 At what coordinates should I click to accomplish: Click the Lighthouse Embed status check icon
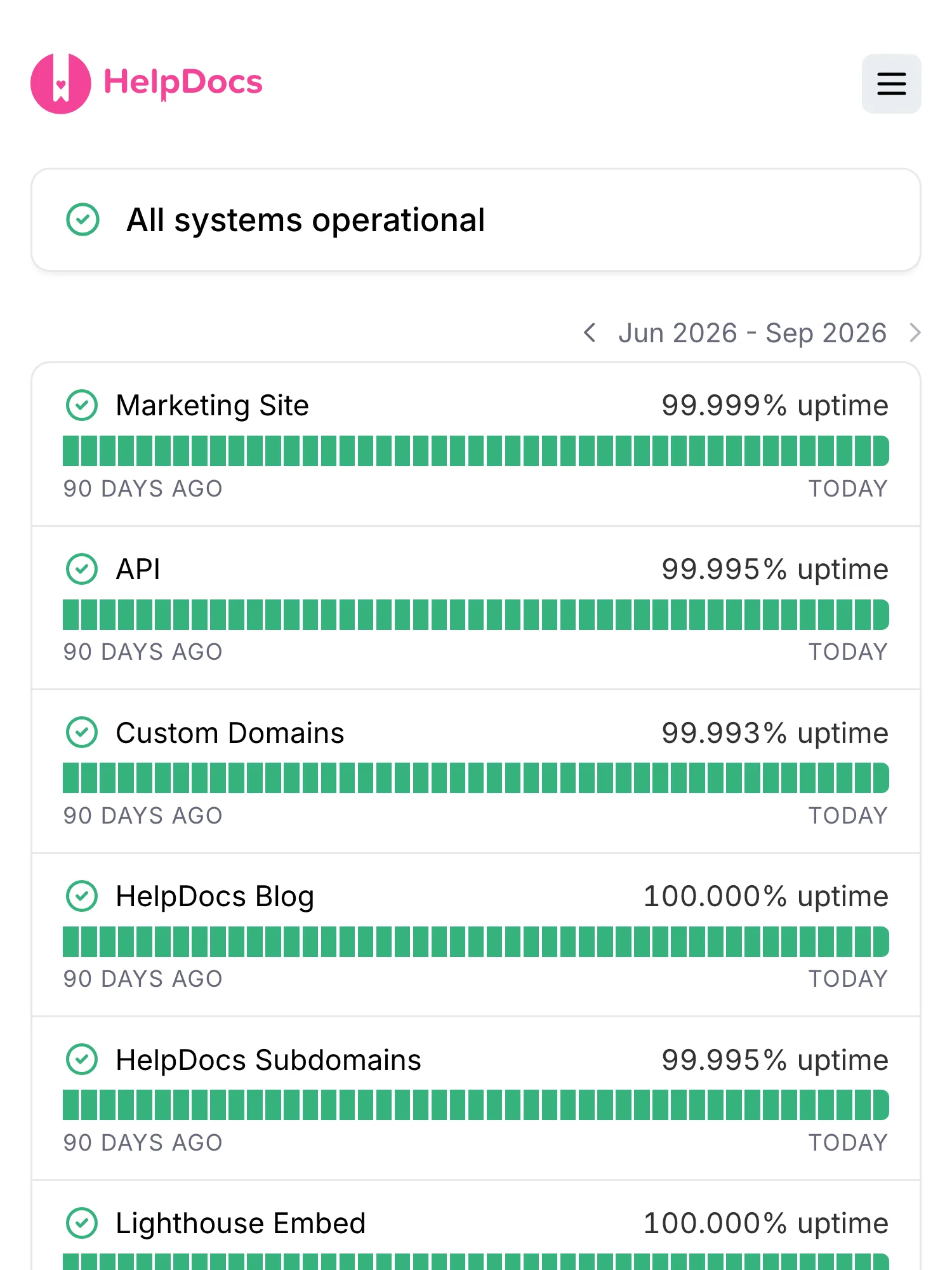(x=82, y=1223)
